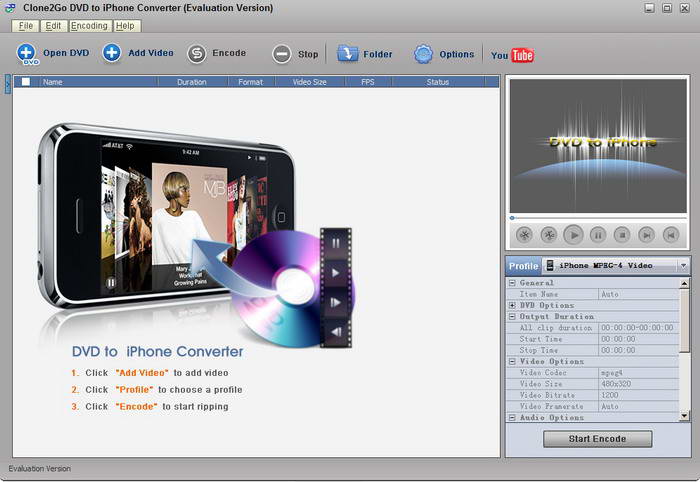Click the Video Bitrate value '1200'
The width and height of the screenshot is (700, 482).
(638, 395)
